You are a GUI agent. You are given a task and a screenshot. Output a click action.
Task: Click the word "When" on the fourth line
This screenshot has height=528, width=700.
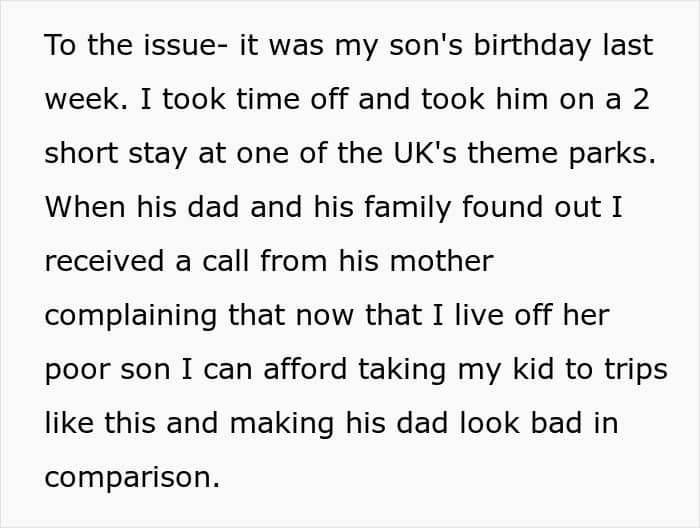point(85,207)
